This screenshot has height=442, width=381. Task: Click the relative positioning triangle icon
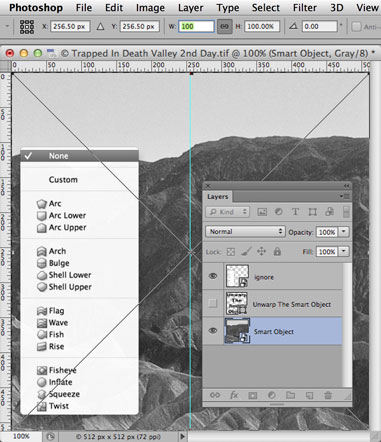(100, 26)
